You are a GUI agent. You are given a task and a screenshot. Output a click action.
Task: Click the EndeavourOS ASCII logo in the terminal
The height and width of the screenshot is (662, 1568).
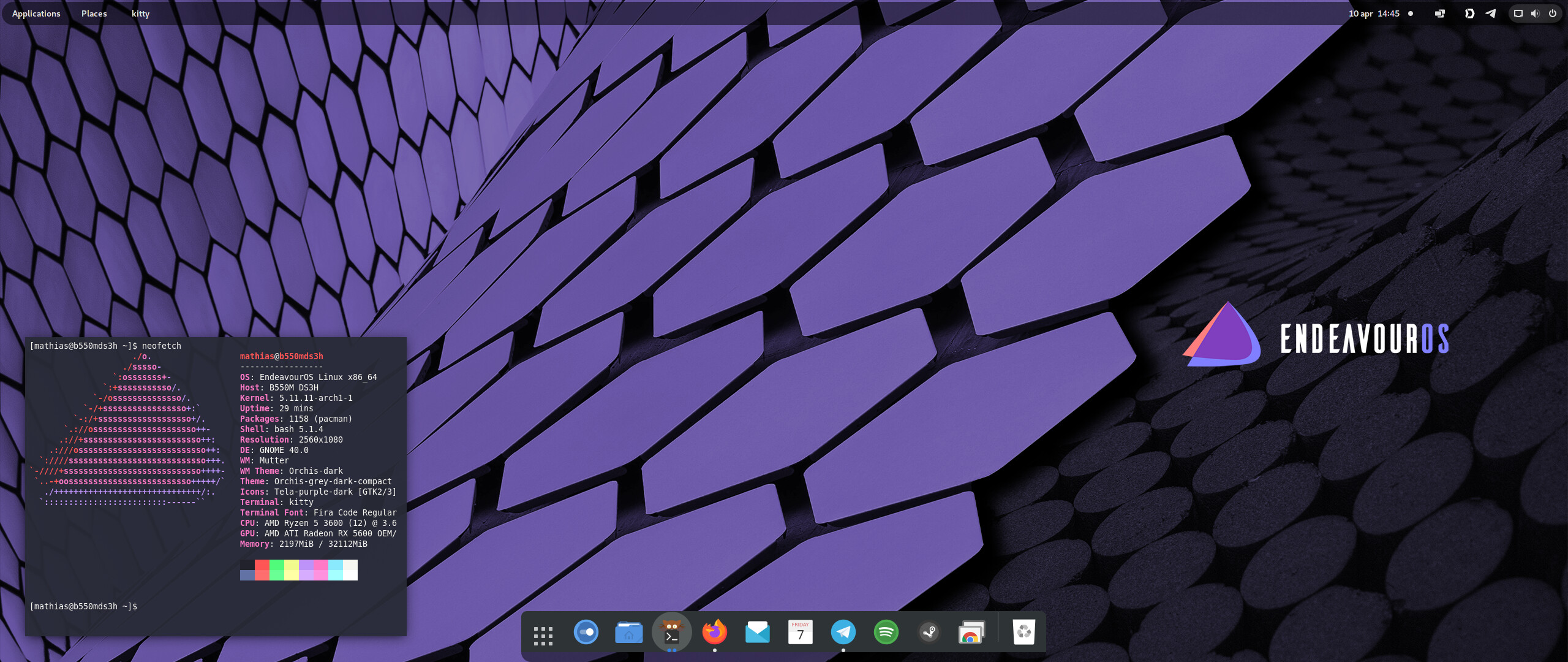tap(127, 429)
